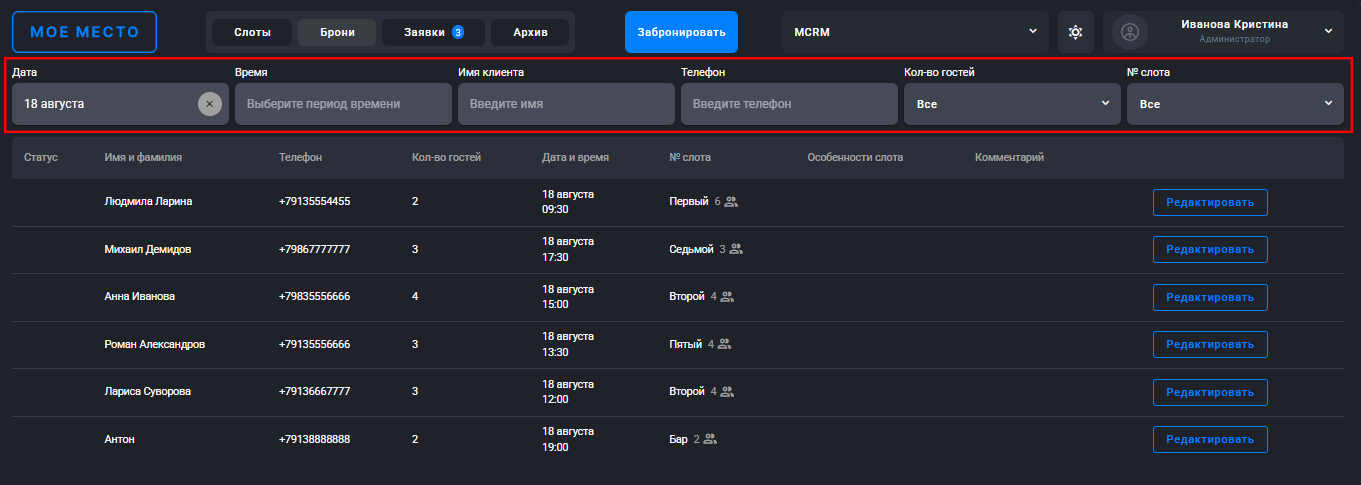Viewport: 1361px width, 485px height.
Task: Click the Забронировать button
Action: pyautogui.click(x=681, y=32)
